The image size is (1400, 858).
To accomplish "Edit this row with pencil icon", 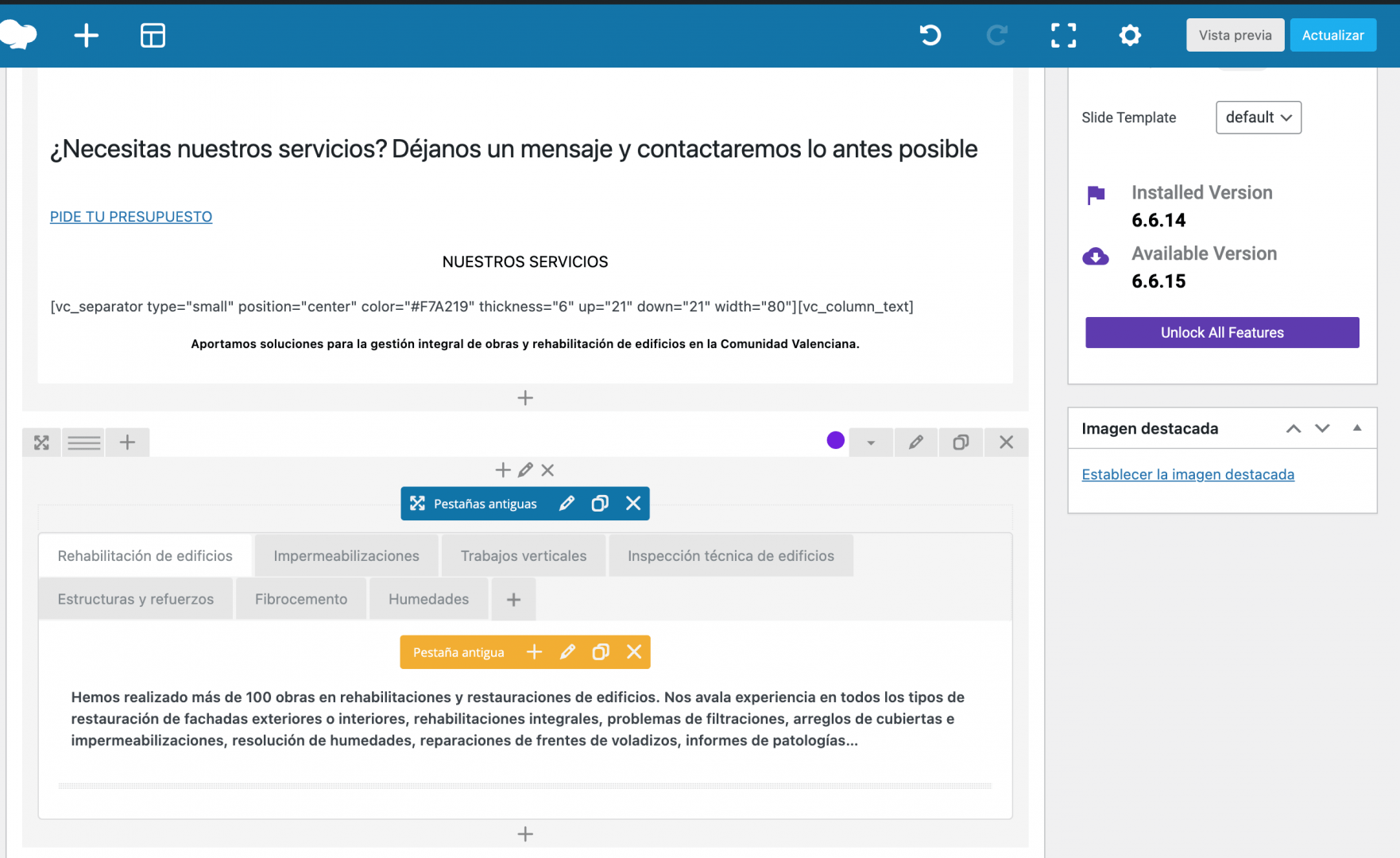I will tap(916, 443).
